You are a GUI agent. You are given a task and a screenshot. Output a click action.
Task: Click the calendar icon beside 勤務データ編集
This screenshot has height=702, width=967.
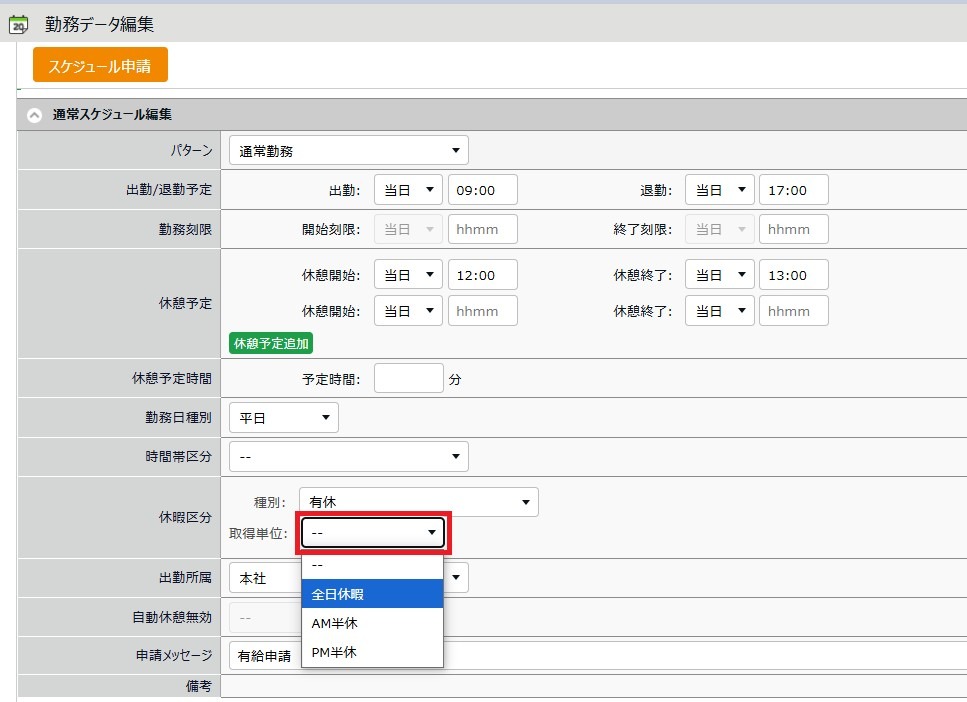click(x=18, y=24)
